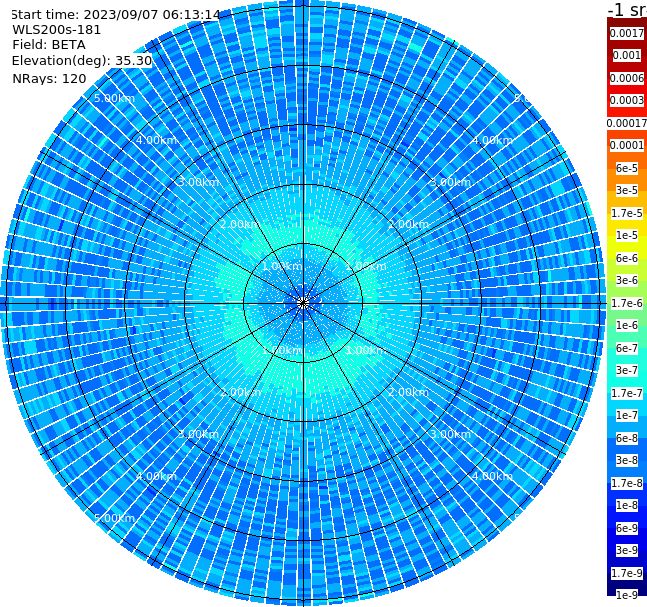The image size is (647, 607).
Task: Click the 4.00km range label in lower-left quadrant
Action: coord(156,476)
